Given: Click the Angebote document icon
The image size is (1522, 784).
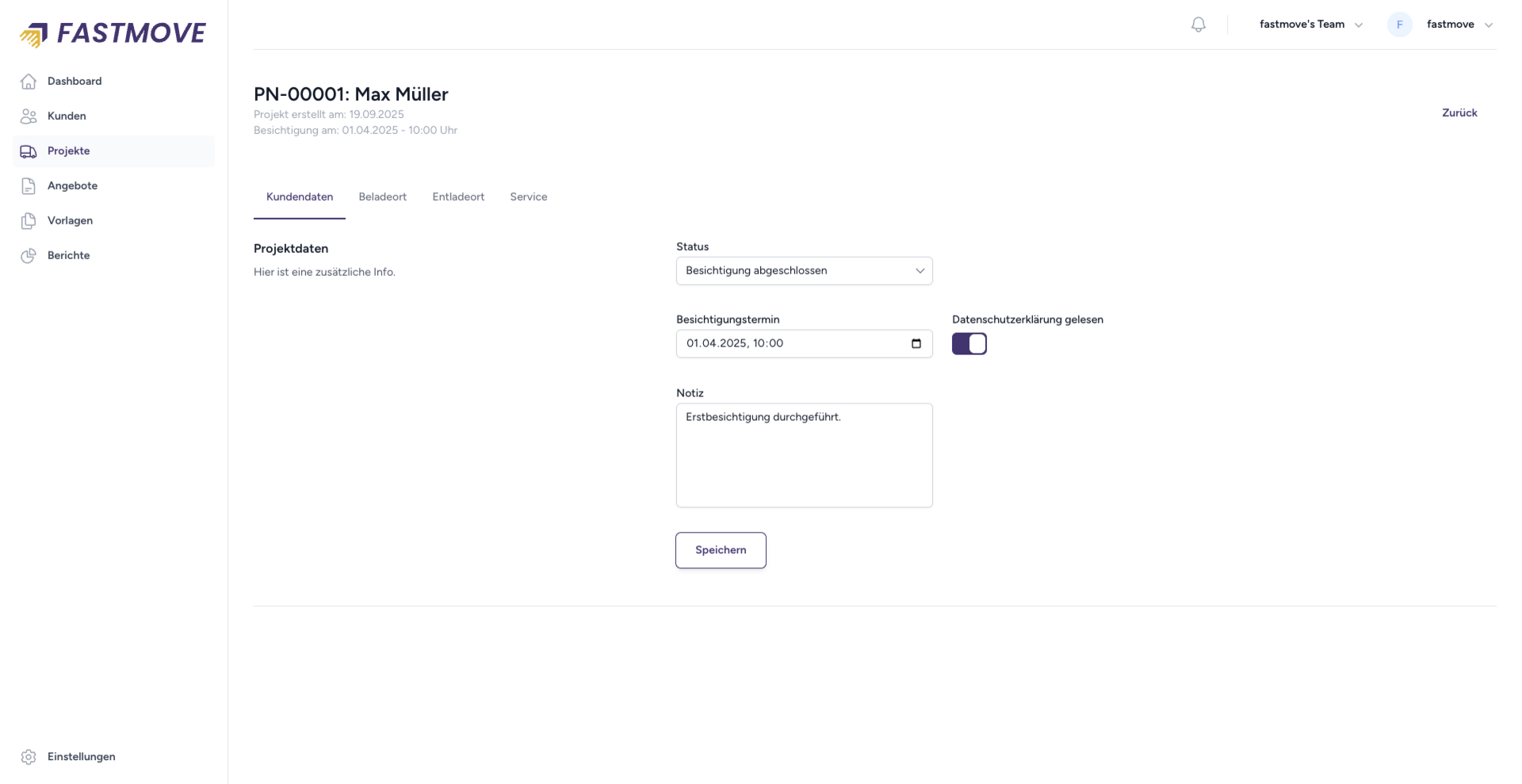Looking at the screenshot, I should click(29, 186).
